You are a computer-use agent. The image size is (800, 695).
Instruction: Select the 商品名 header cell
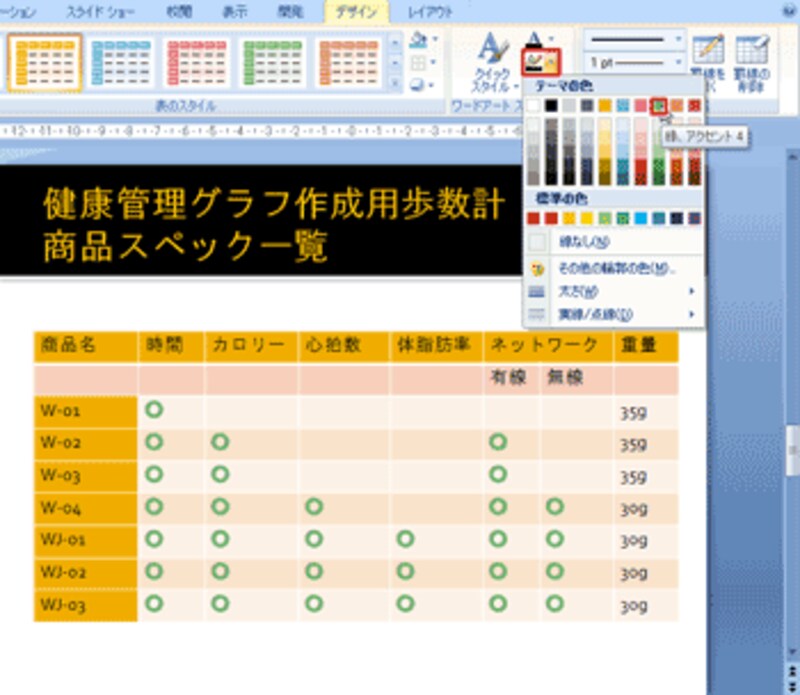(x=85, y=346)
